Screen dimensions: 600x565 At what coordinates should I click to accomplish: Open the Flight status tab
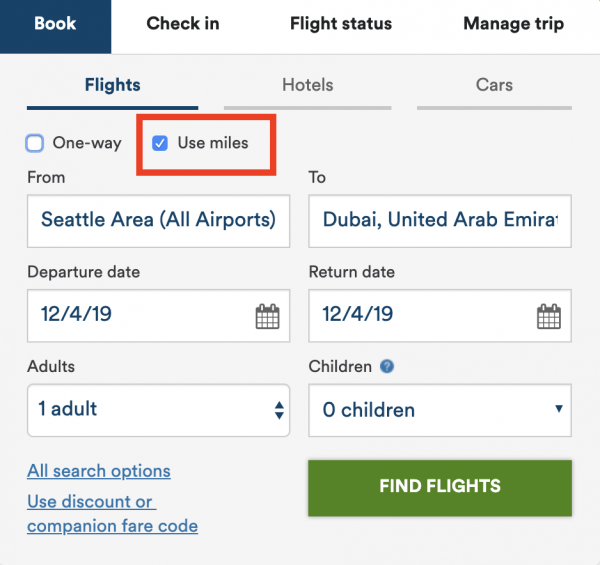click(341, 24)
